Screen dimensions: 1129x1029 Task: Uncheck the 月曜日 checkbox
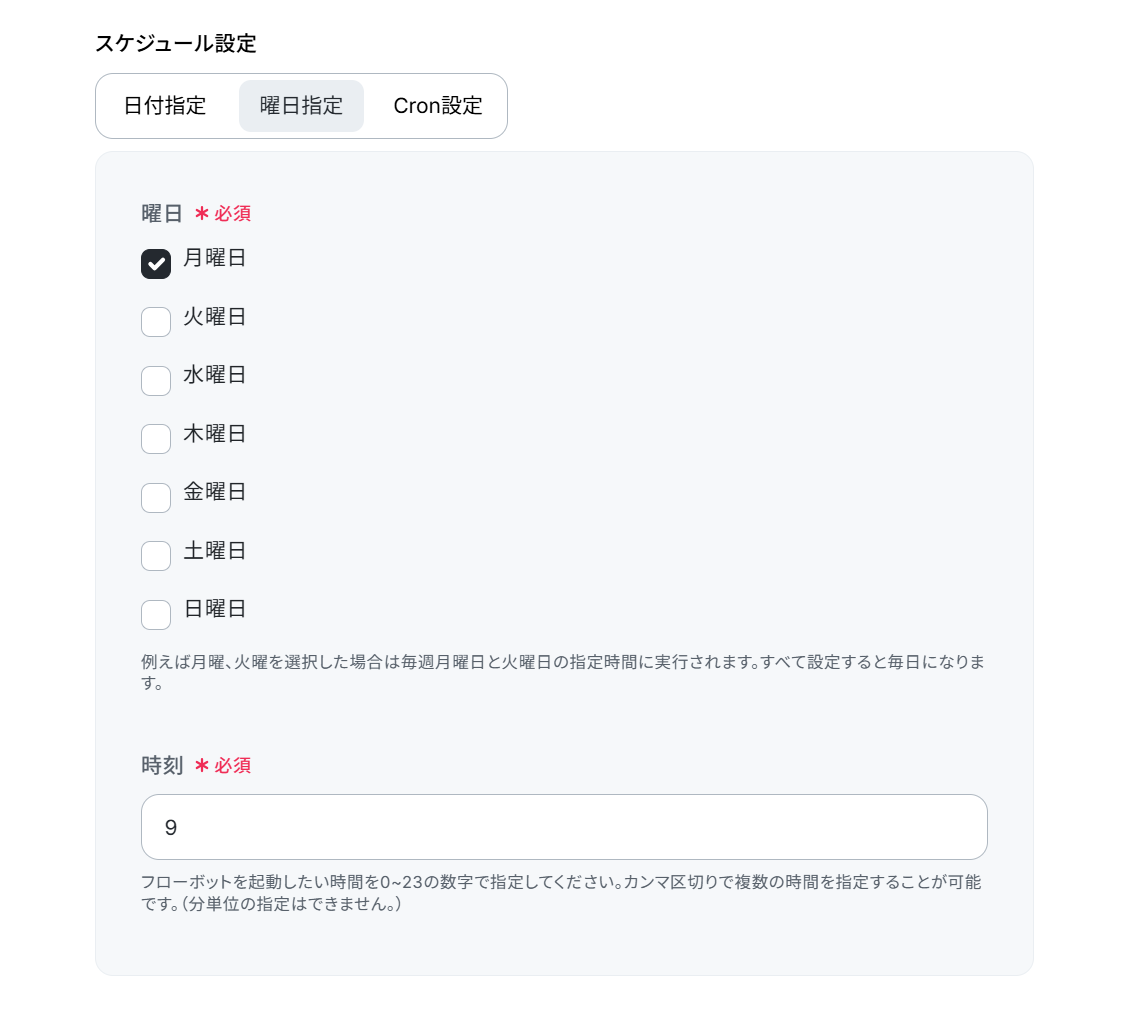click(156, 264)
